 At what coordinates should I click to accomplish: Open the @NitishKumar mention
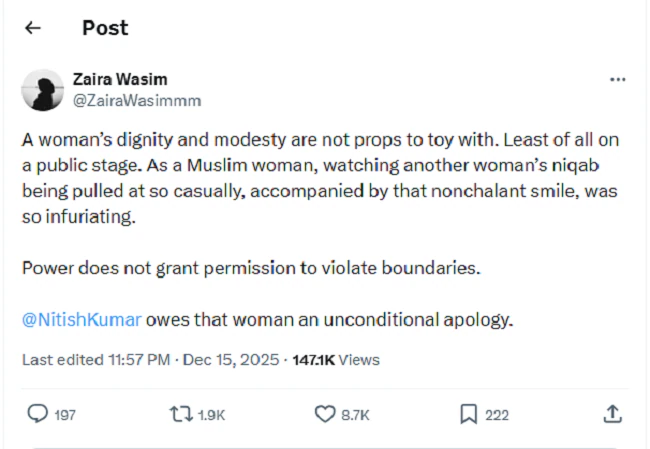click(82, 320)
